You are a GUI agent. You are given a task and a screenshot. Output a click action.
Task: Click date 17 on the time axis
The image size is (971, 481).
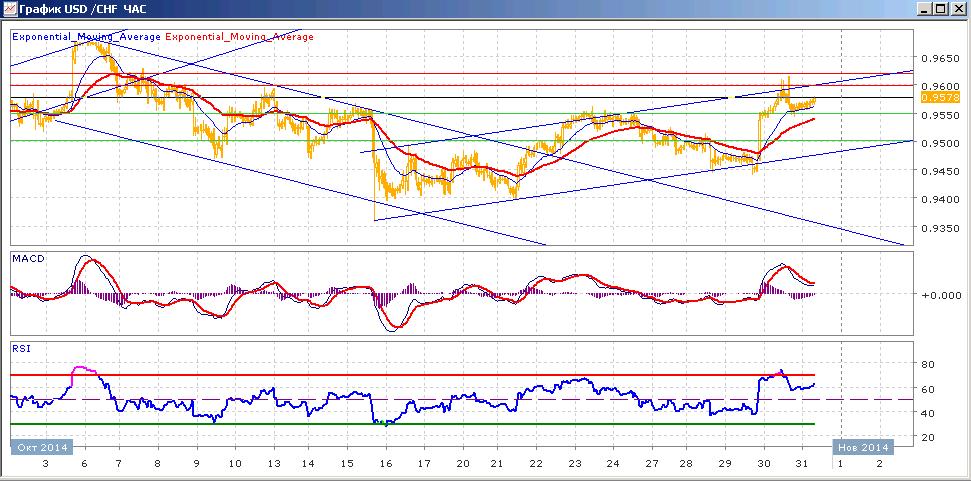pyautogui.click(x=424, y=463)
